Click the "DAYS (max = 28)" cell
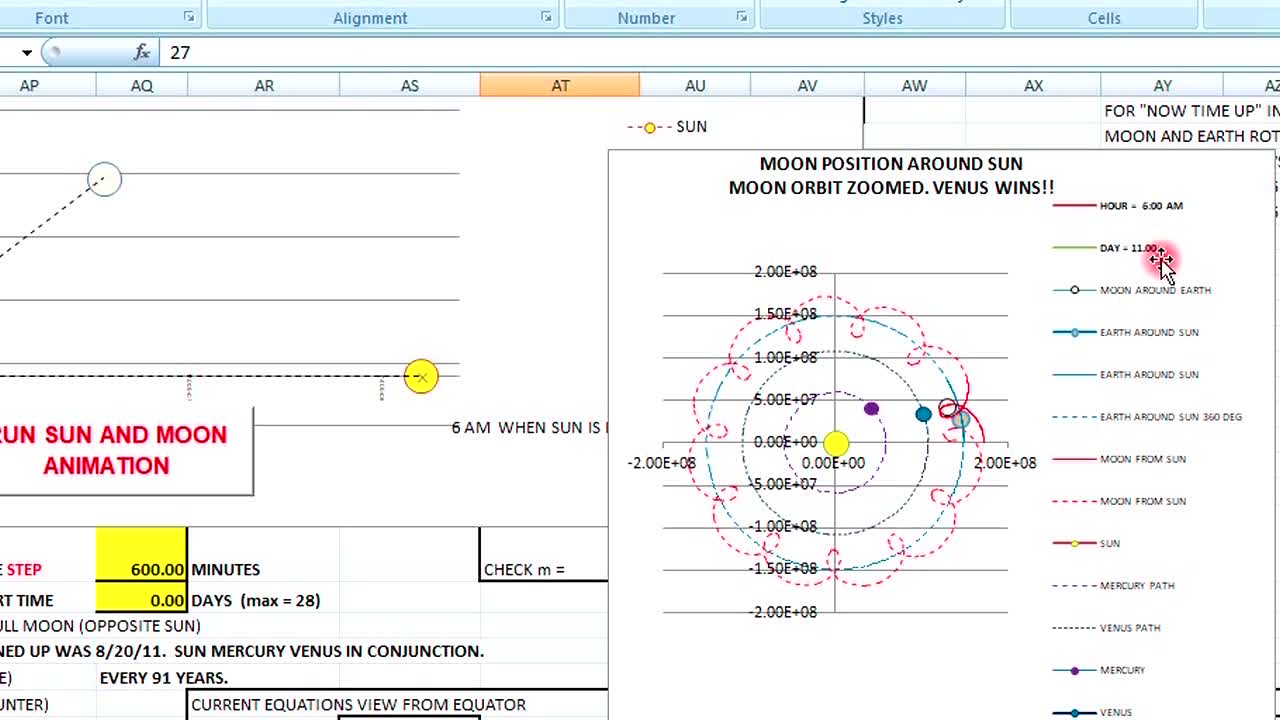 [x=256, y=600]
